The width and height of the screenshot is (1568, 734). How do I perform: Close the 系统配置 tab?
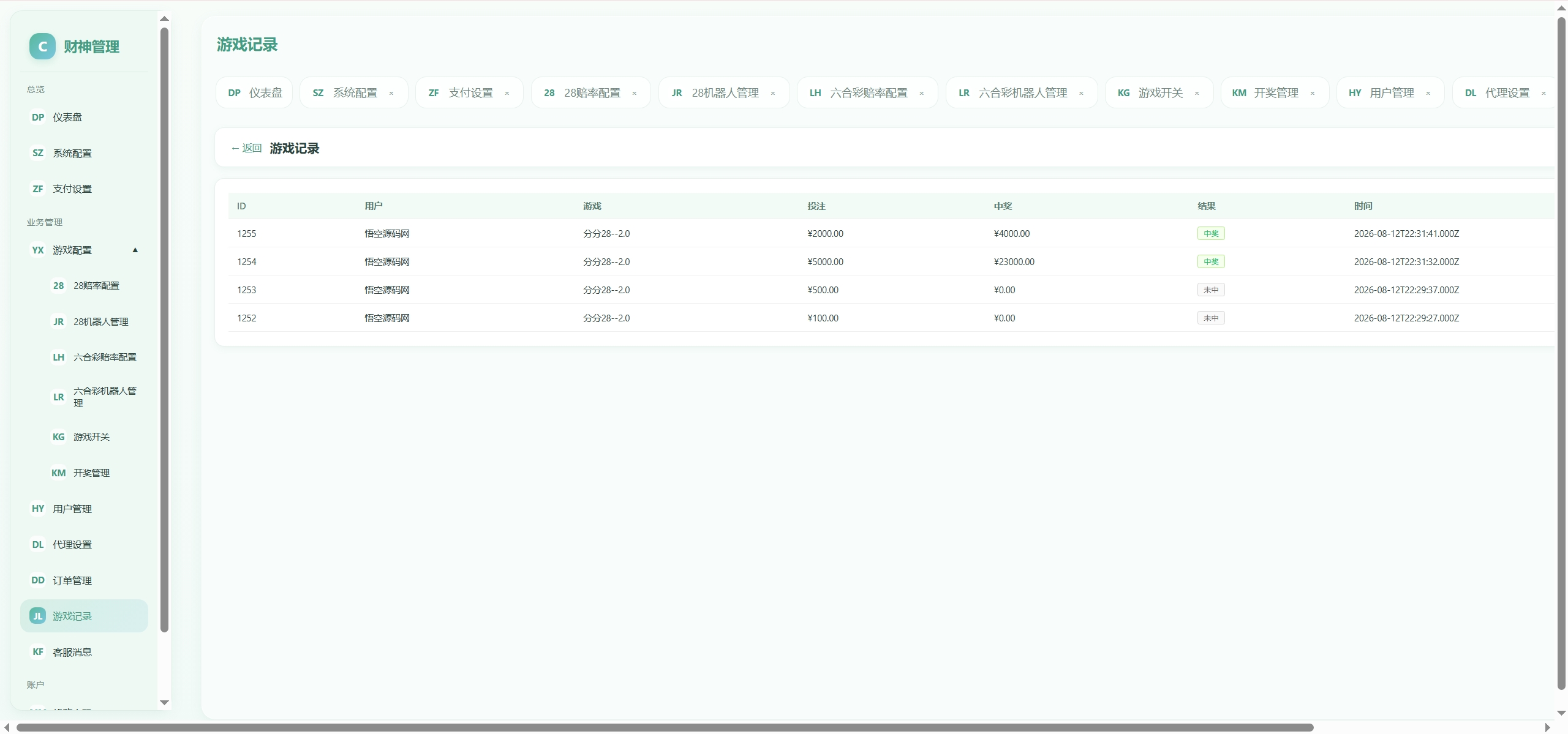[391, 93]
